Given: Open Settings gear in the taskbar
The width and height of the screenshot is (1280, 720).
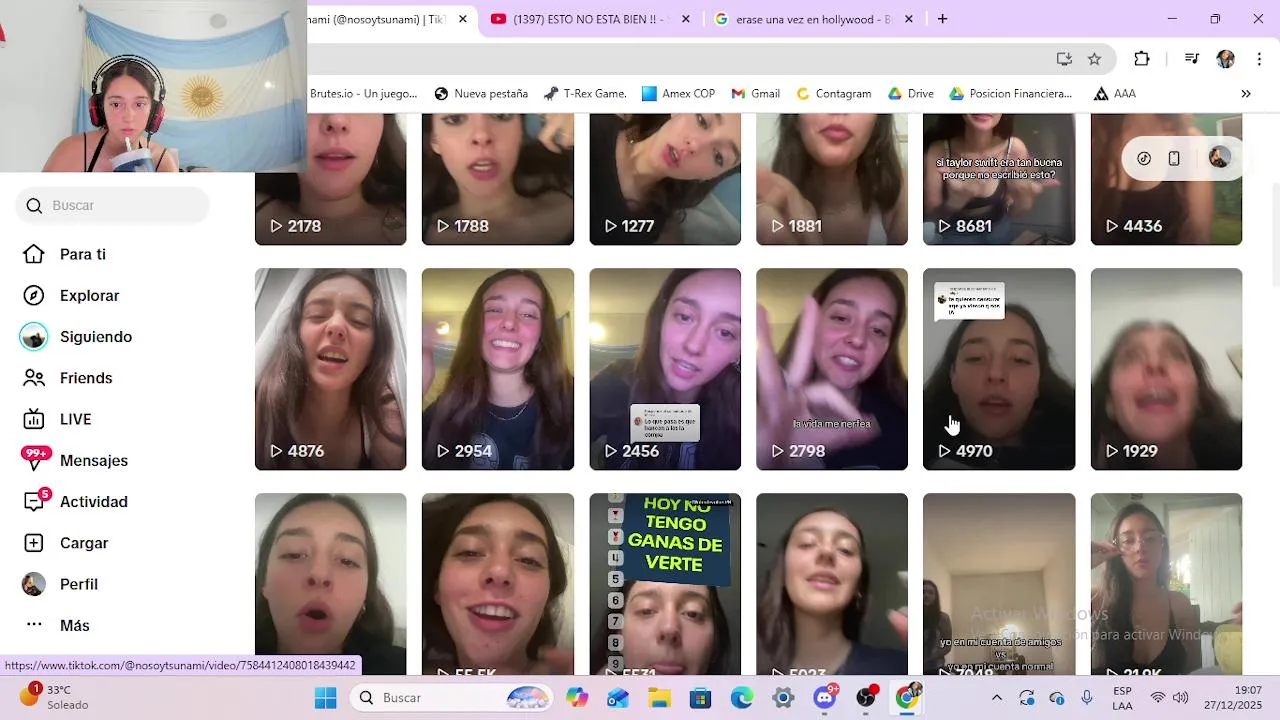Looking at the screenshot, I should click(x=783, y=698).
